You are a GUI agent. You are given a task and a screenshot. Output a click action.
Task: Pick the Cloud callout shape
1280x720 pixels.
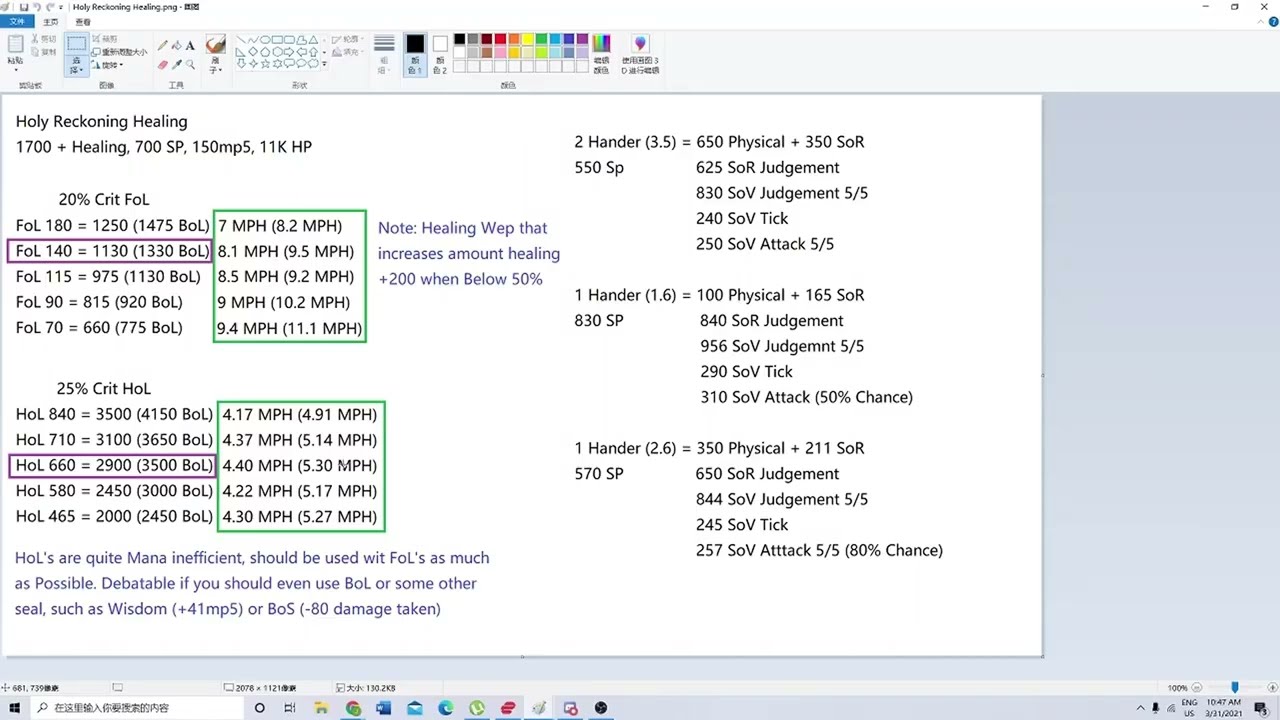(313, 64)
